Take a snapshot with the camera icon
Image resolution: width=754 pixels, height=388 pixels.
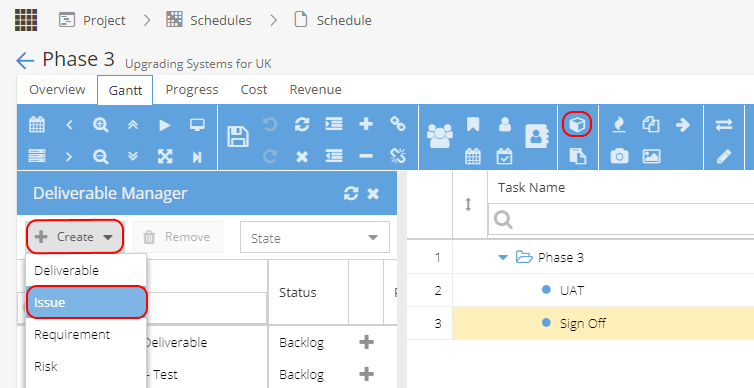[x=619, y=156]
